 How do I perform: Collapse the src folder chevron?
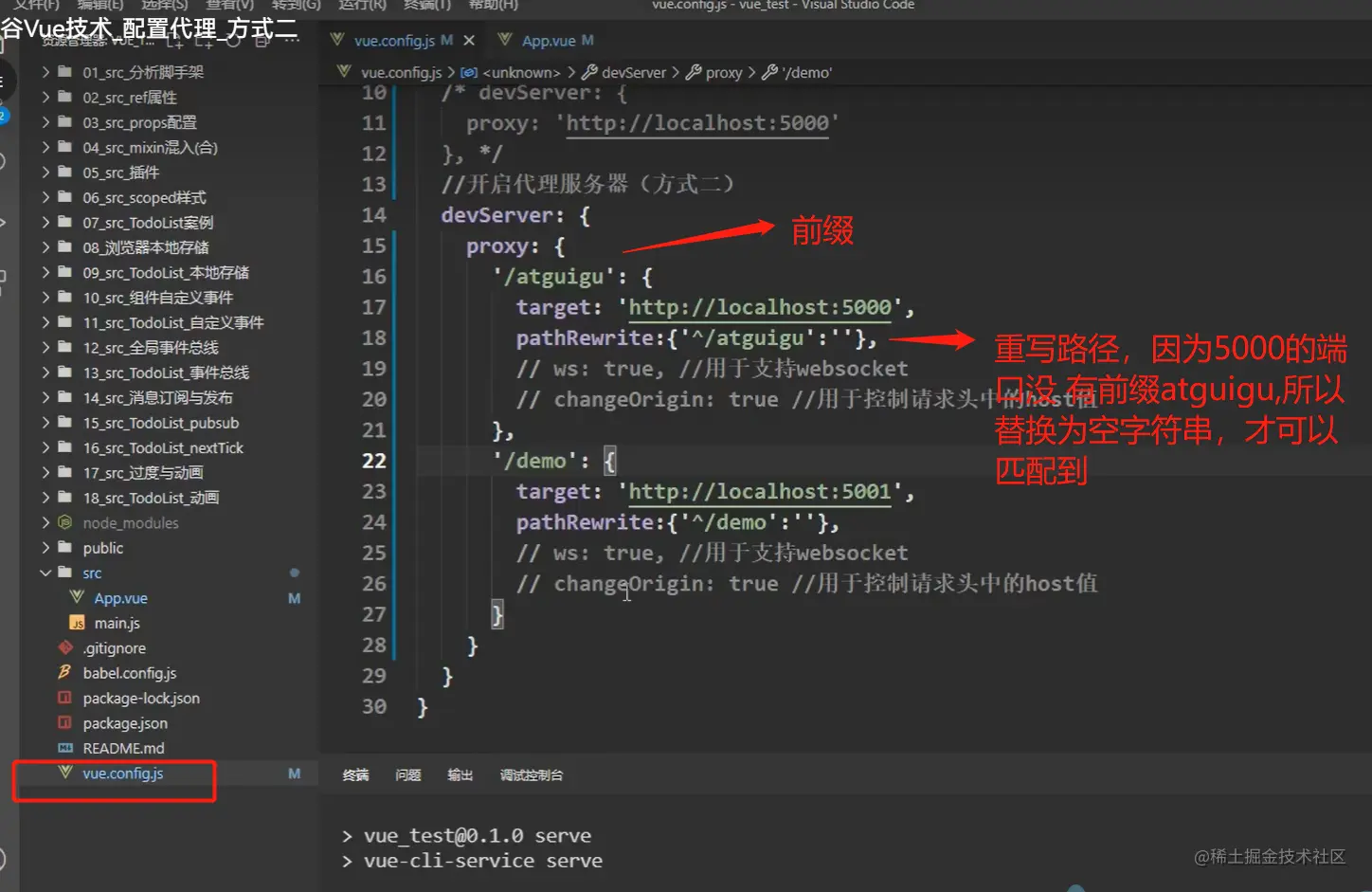point(45,573)
